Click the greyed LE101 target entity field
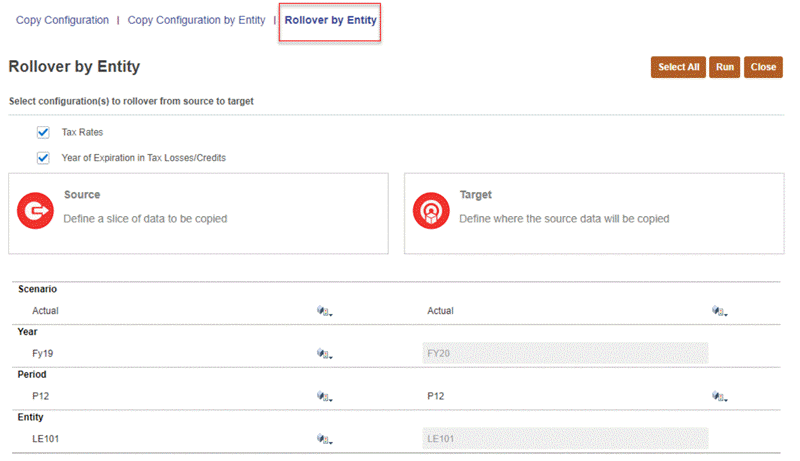Image resolution: width=800 pixels, height=461 pixels. coord(565,439)
